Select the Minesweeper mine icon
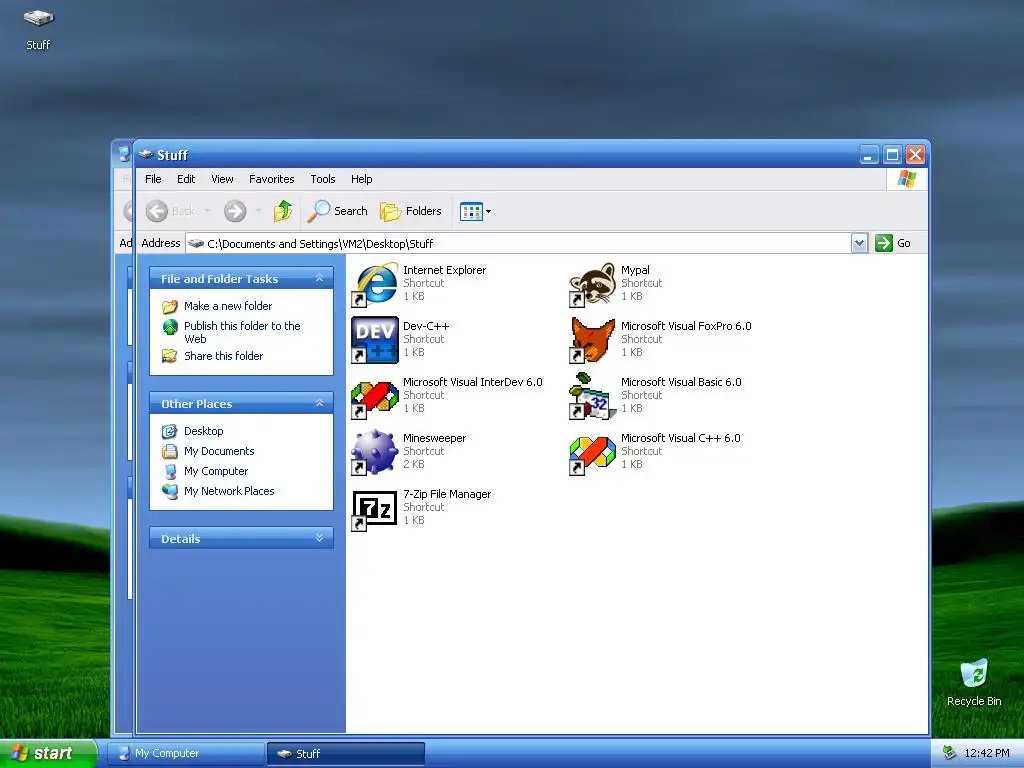The width and height of the screenshot is (1024, 768). tap(375, 453)
